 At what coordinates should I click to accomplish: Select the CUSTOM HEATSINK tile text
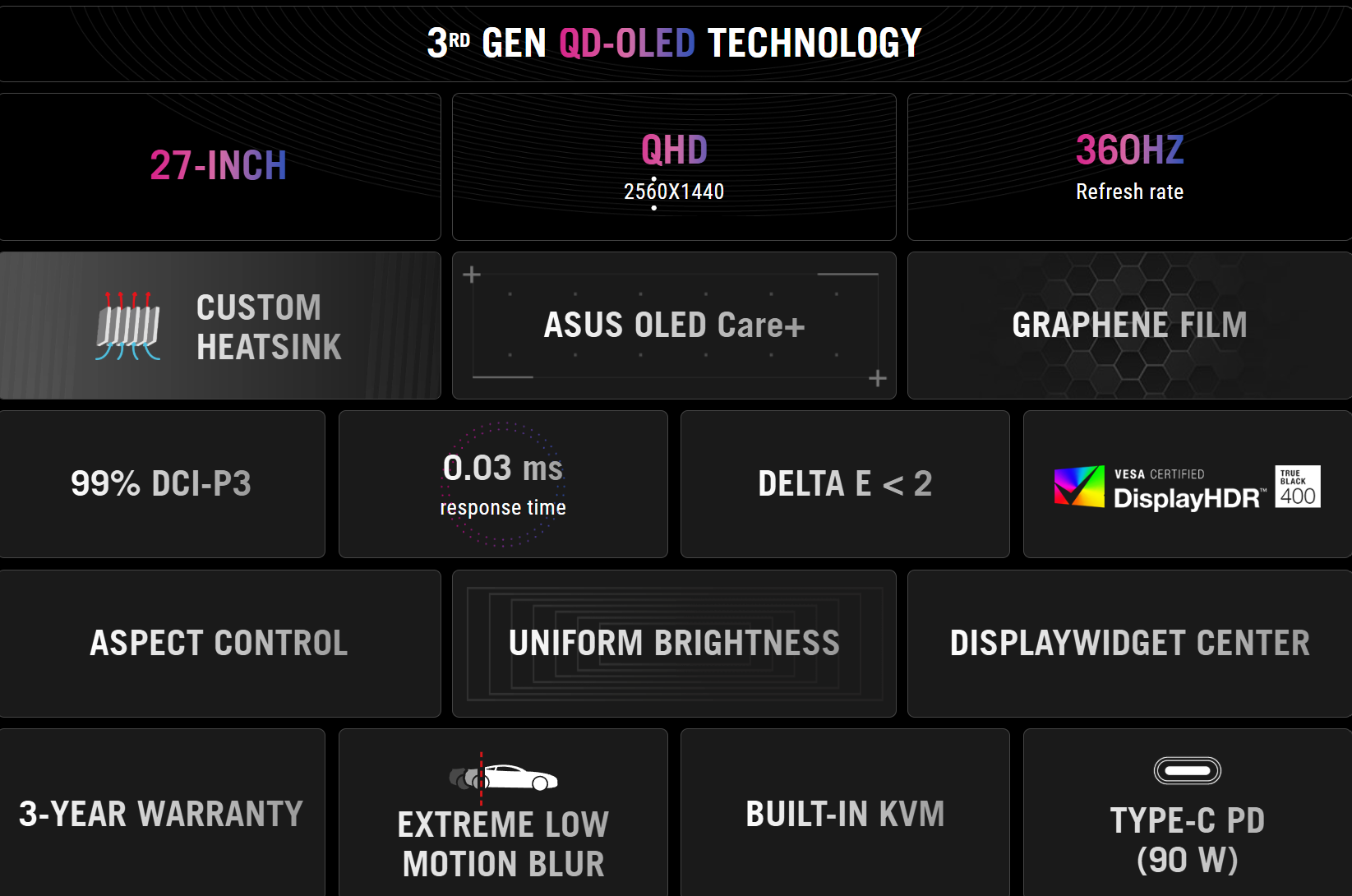coord(269,326)
